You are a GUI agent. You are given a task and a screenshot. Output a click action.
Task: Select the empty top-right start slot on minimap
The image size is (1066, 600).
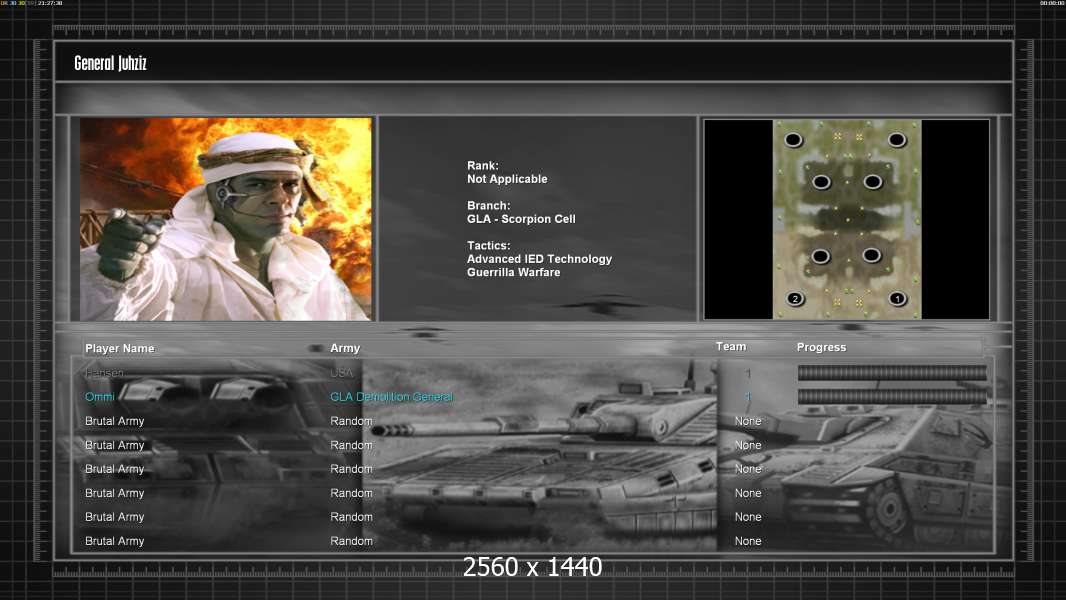pyautogui.click(x=897, y=139)
